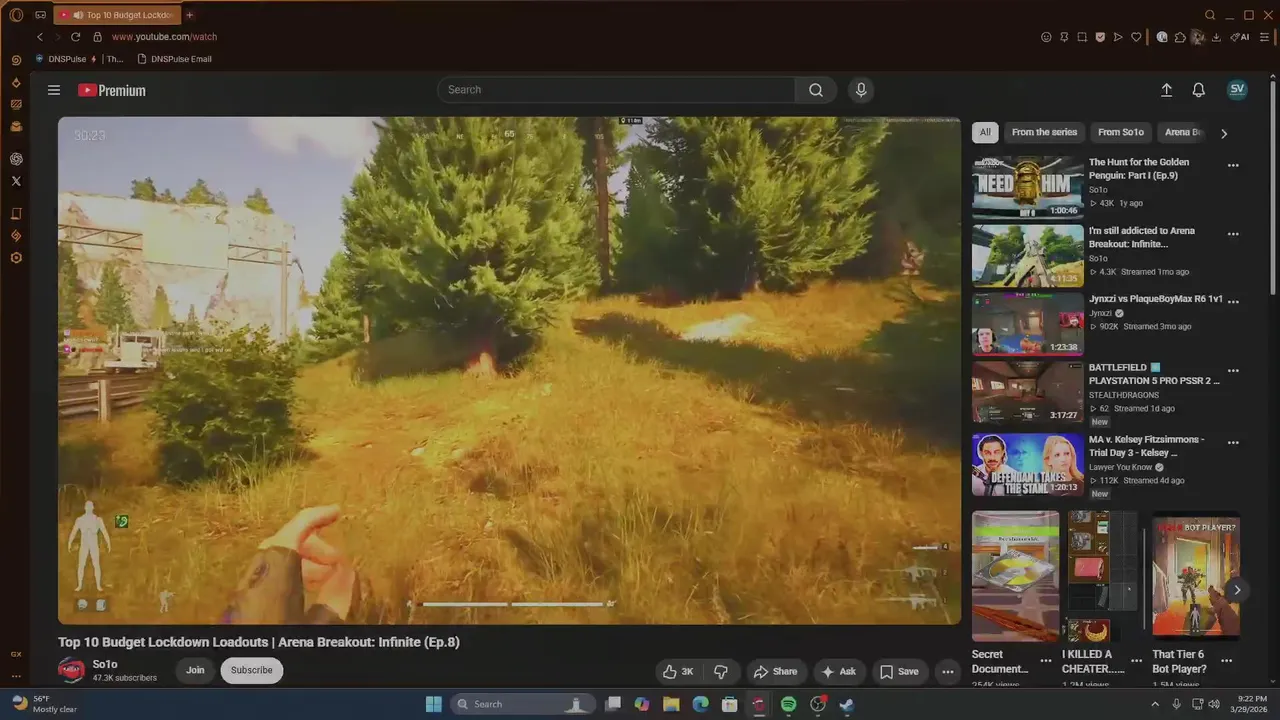Open Steam from the taskbar
Image resolution: width=1280 pixels, height=720 pixels.
click(x=846, y=704)
